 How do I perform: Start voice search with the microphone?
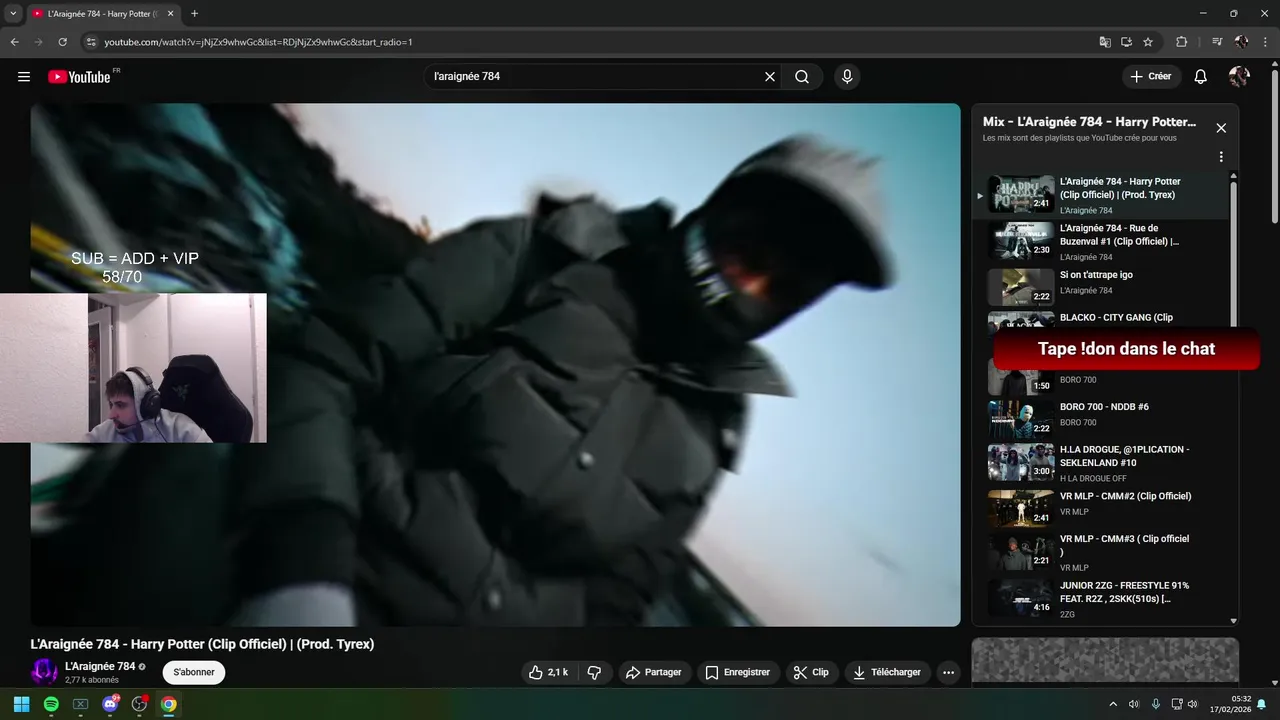pos(847,77)
